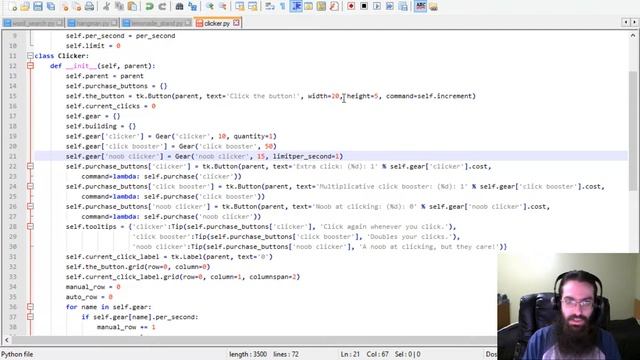Collapse the fold marker at line 22

pos(30,166)
